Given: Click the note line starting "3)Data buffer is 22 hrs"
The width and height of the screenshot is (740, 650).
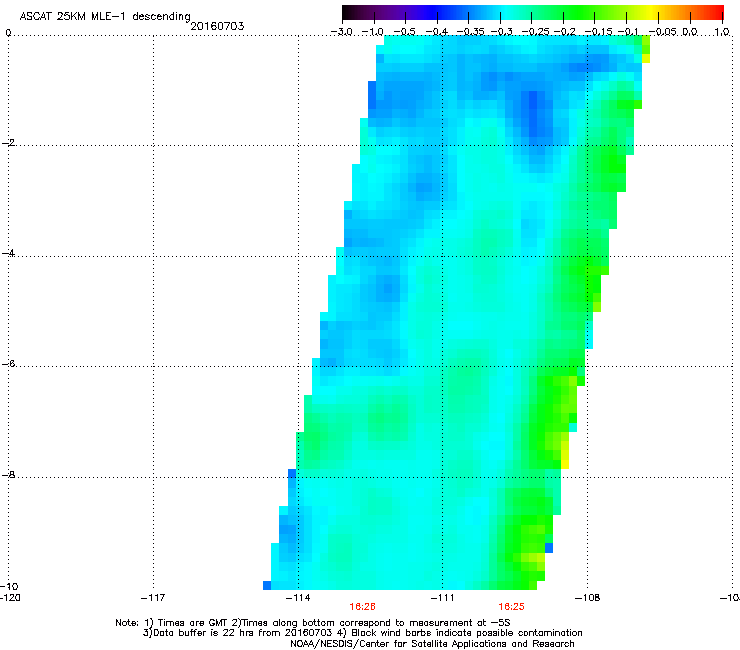Looking at the screenshot, I should click(x=362, y=633).
